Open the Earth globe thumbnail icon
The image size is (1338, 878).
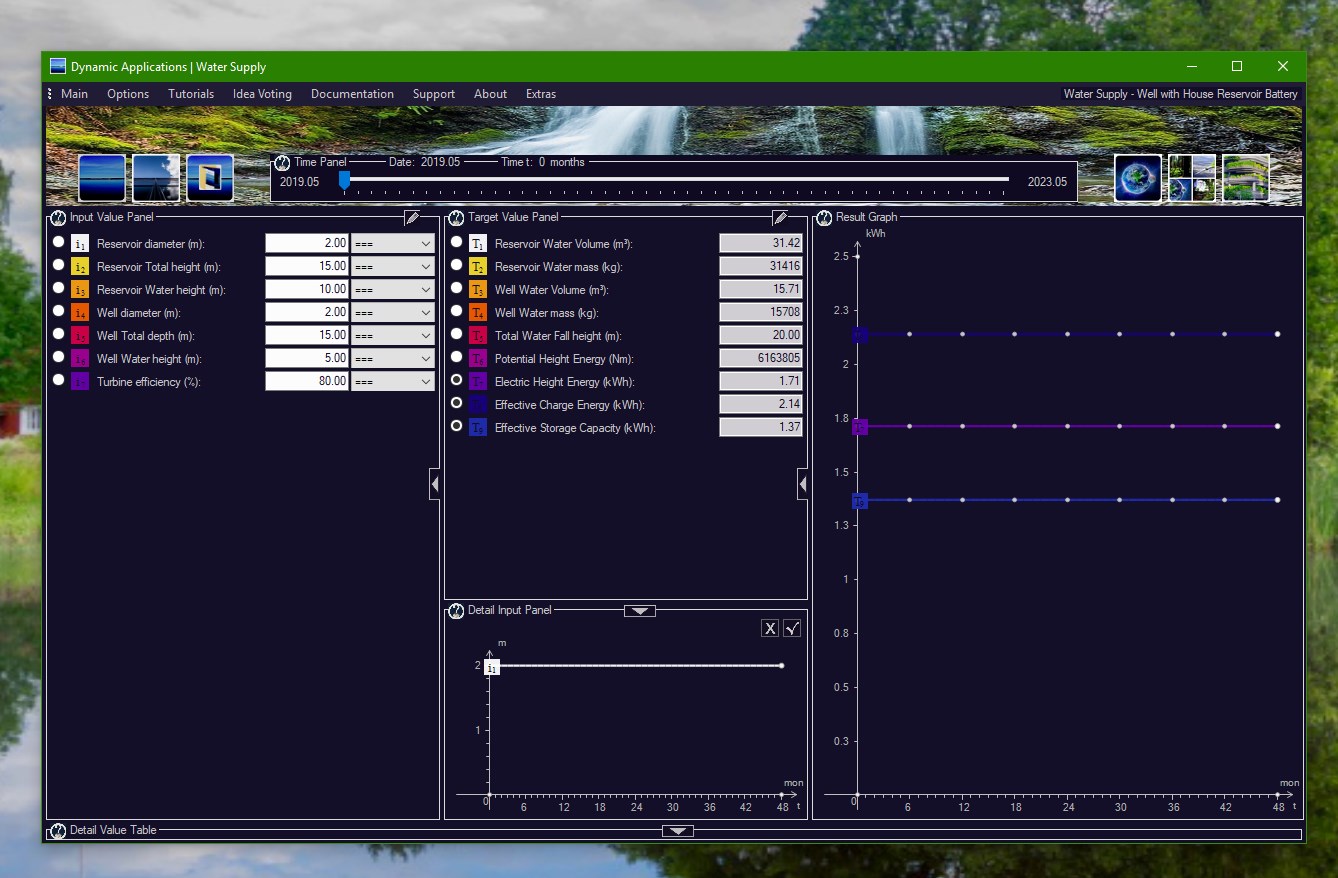(x=1138, y=178)
